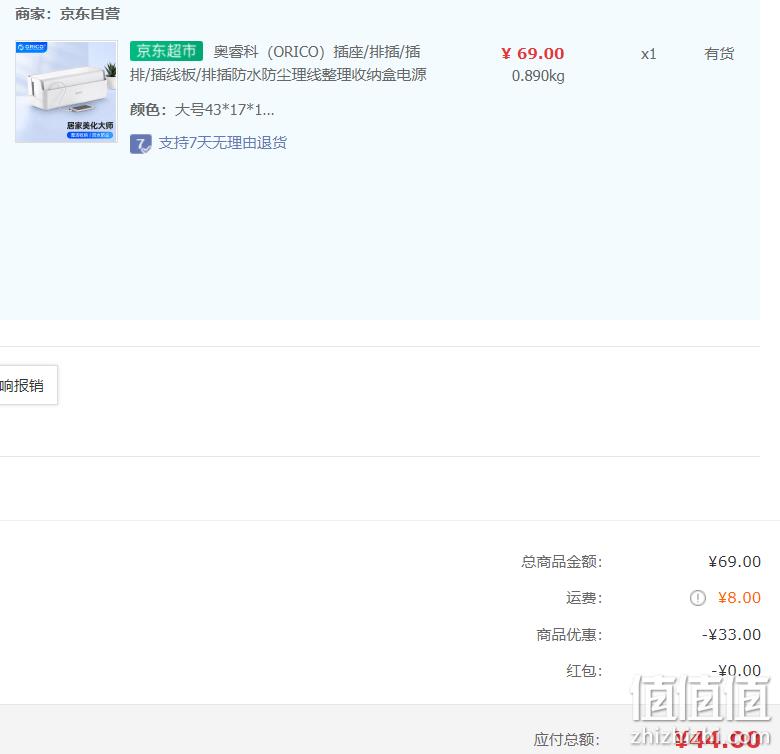Open the 奥睿科 (ORICO) product title link
The height and width of the screenshot is (754, 780).
tap(278, 63)
